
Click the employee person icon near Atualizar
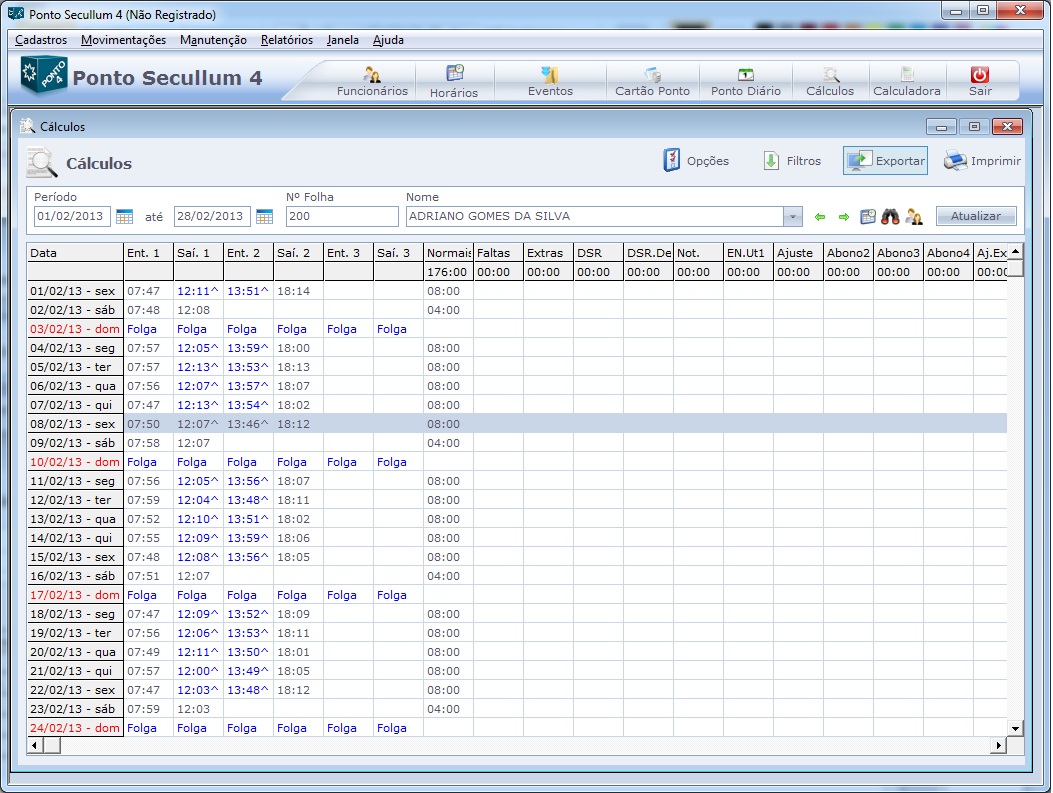click(x=913, y=216)
